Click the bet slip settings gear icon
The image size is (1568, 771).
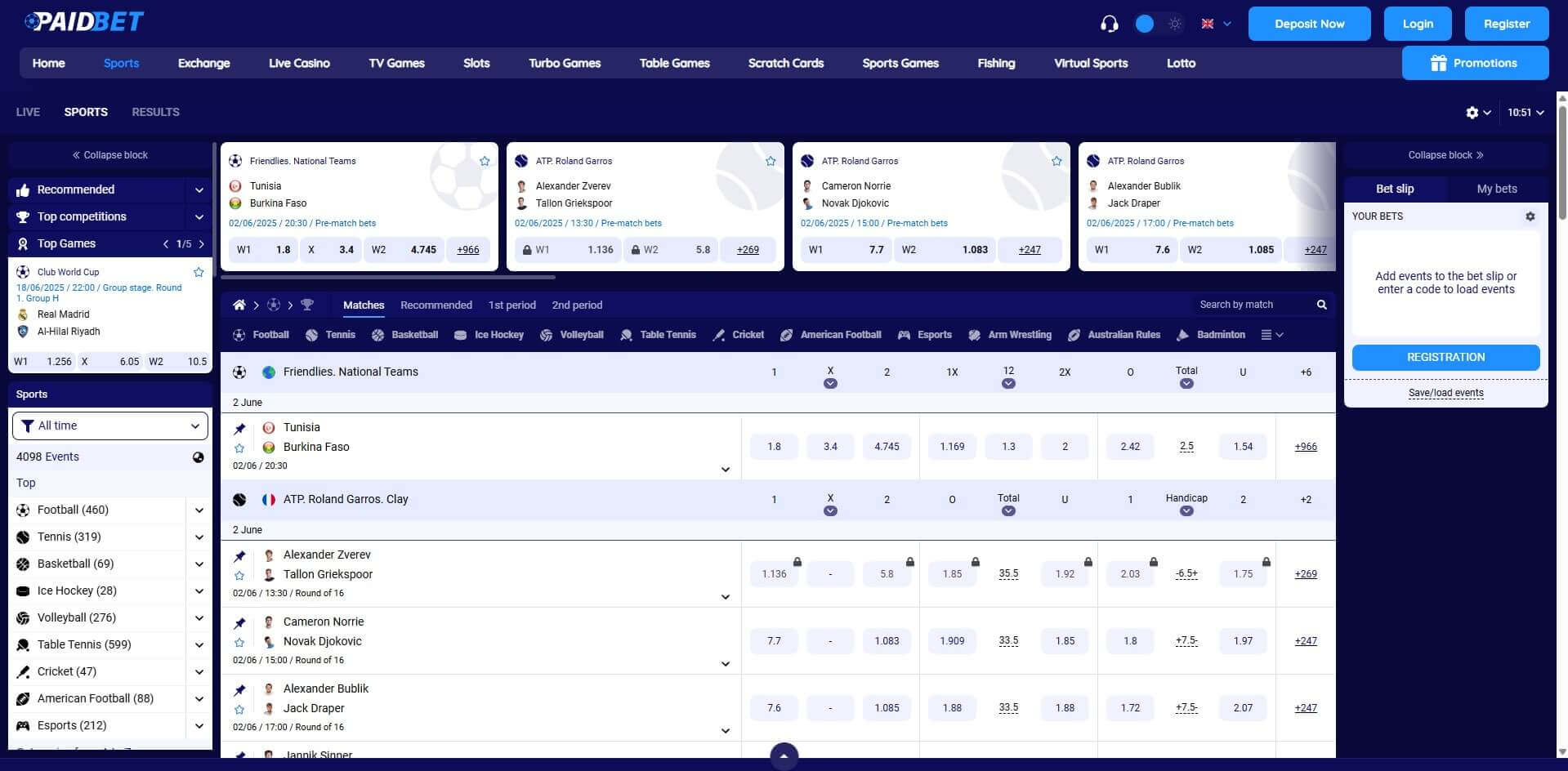tap(1530, 216)
